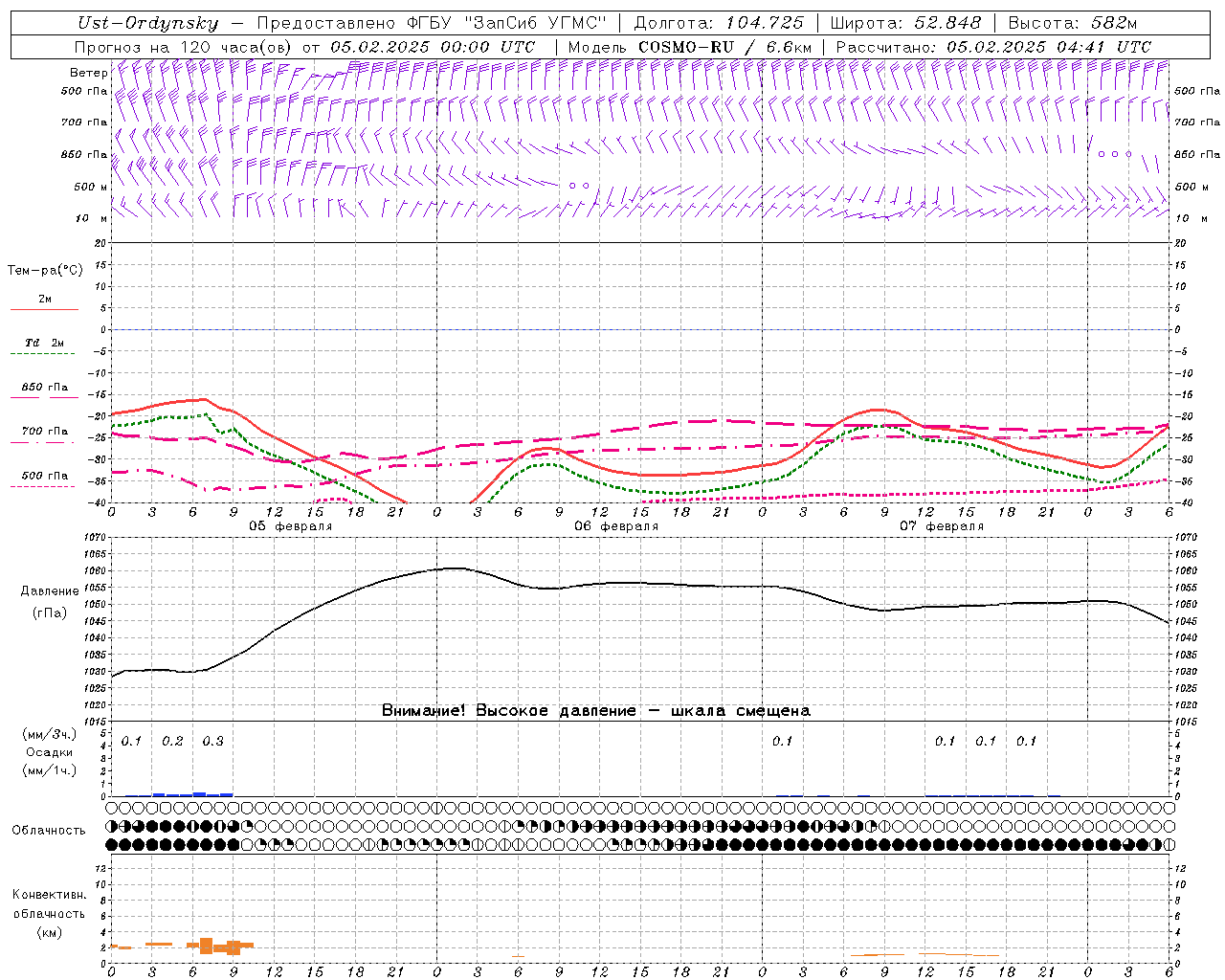
Task: Click the Ветер wind panel label
Action: coord(88,73)
